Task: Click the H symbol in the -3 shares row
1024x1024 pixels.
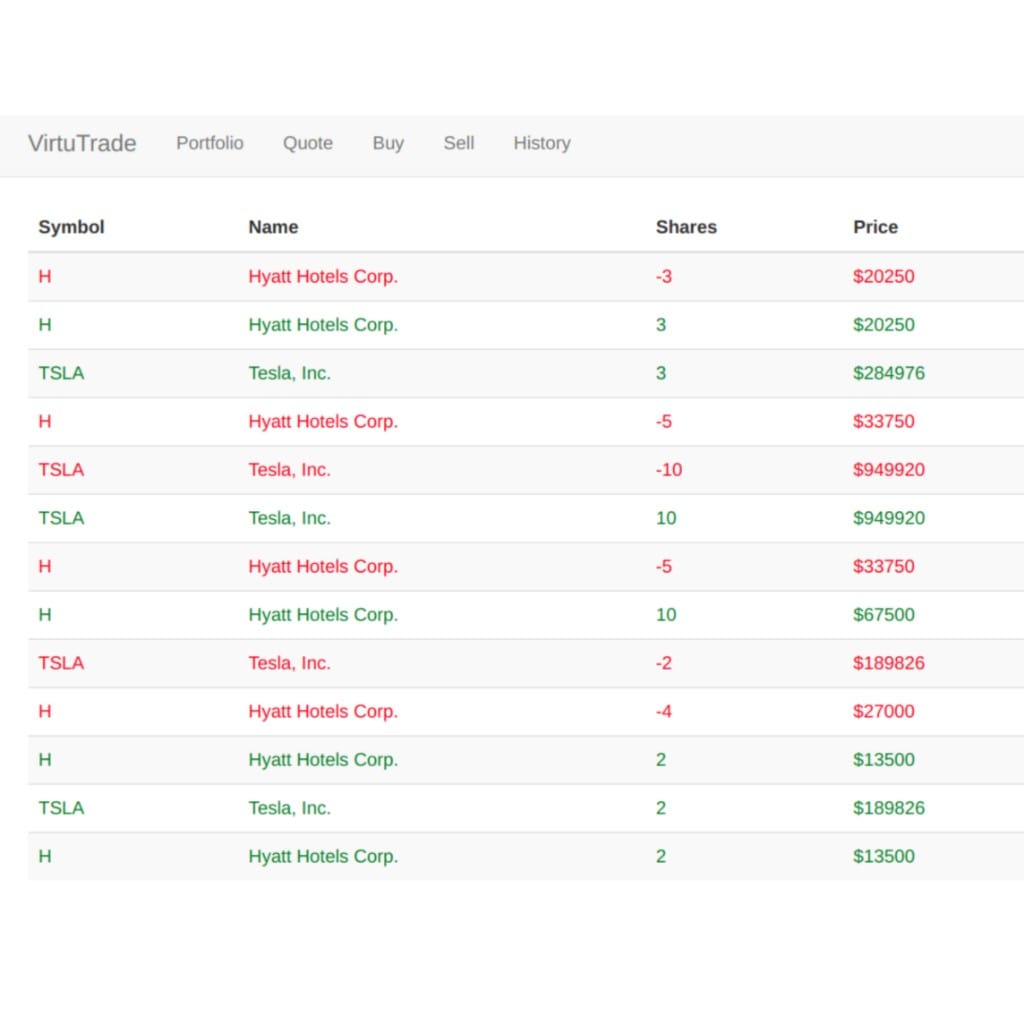Action: (44, 276)
